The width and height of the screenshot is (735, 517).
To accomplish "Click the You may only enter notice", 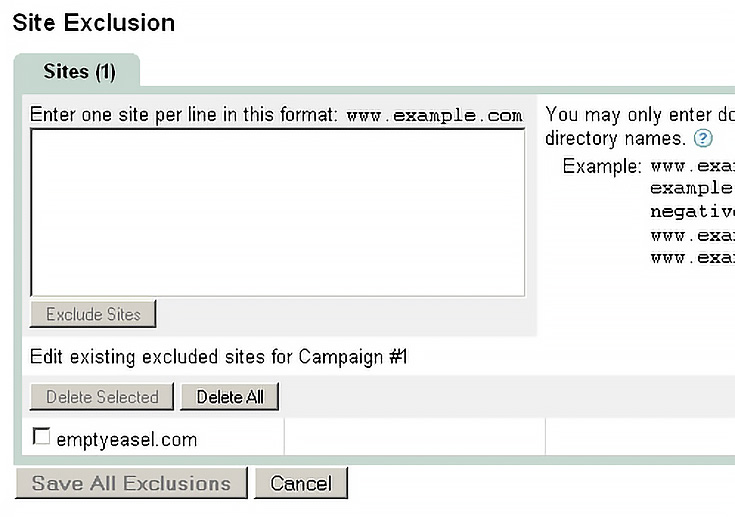I will click(640, 114).
